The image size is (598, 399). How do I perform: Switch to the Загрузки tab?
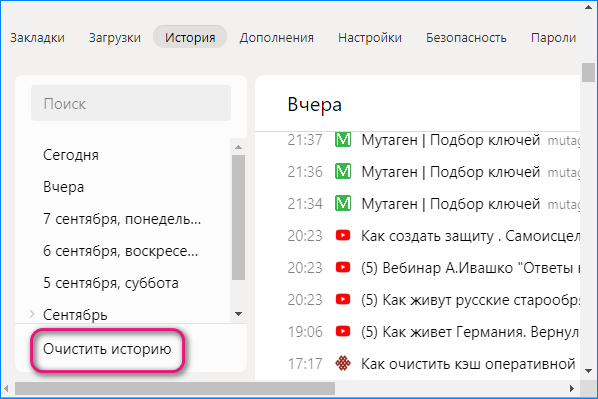tap(115, 38)
